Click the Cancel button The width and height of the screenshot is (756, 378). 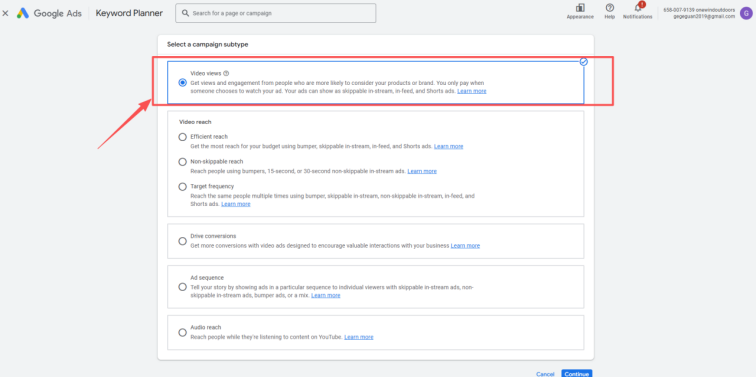(545, 374)
